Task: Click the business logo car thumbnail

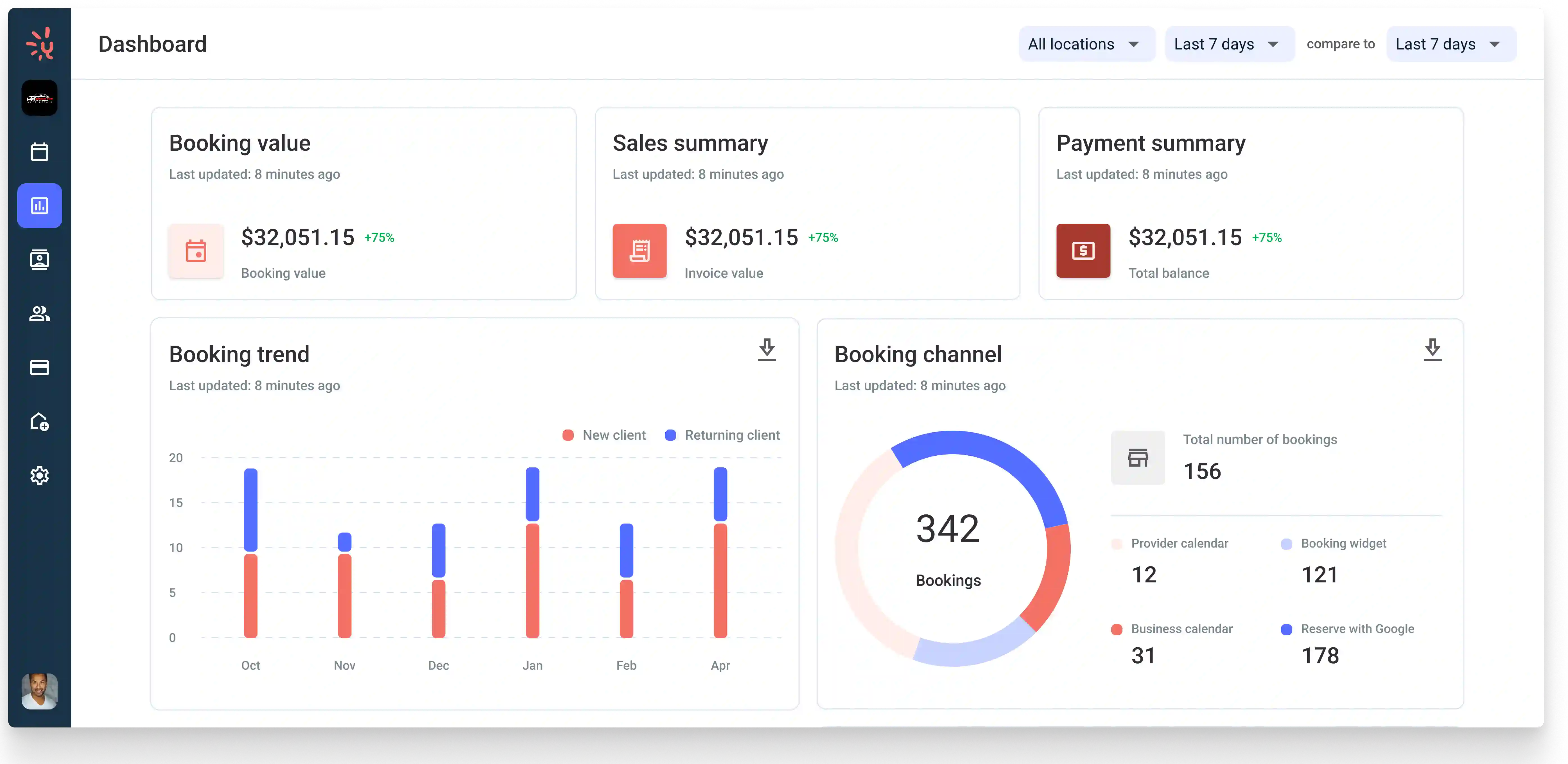Action: coord(40,98)
